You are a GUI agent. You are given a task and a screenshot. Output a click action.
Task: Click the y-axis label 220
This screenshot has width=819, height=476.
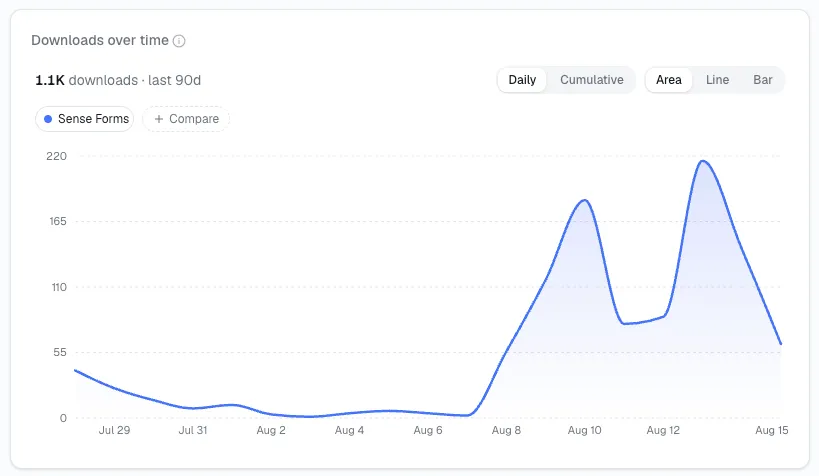tap(56, 156)
